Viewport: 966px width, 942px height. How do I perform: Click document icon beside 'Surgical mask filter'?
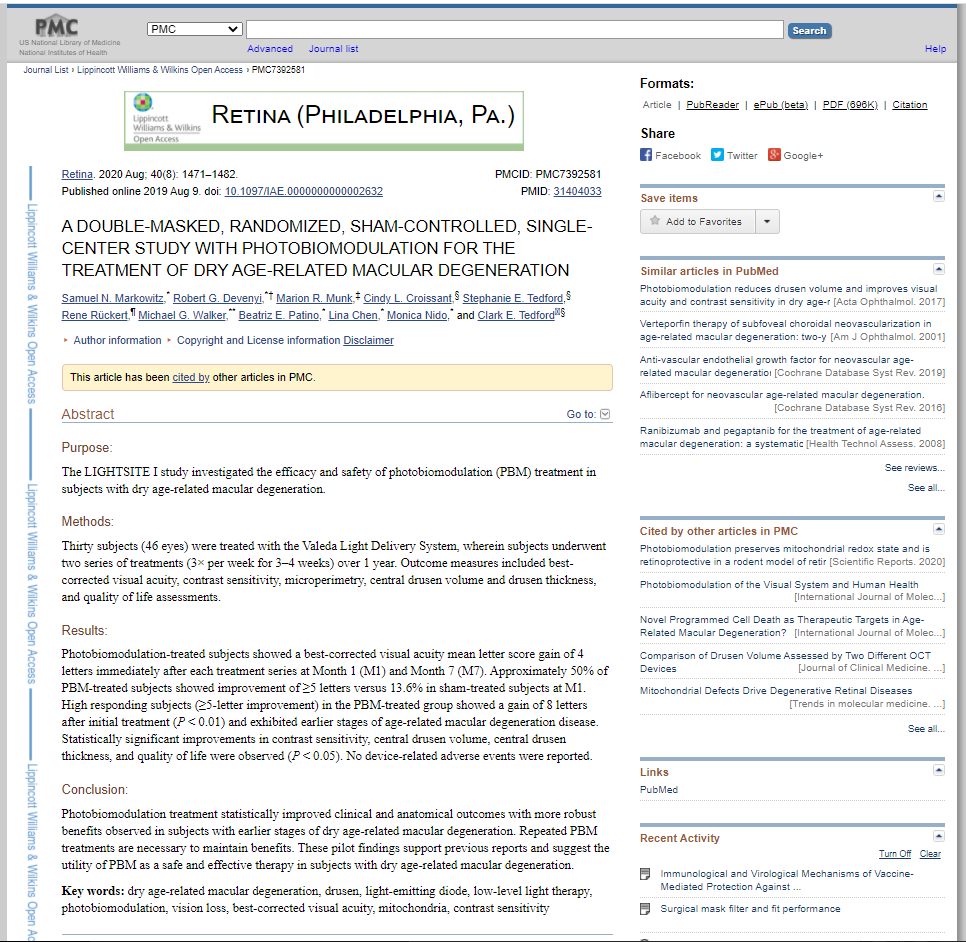click(645, 909)
